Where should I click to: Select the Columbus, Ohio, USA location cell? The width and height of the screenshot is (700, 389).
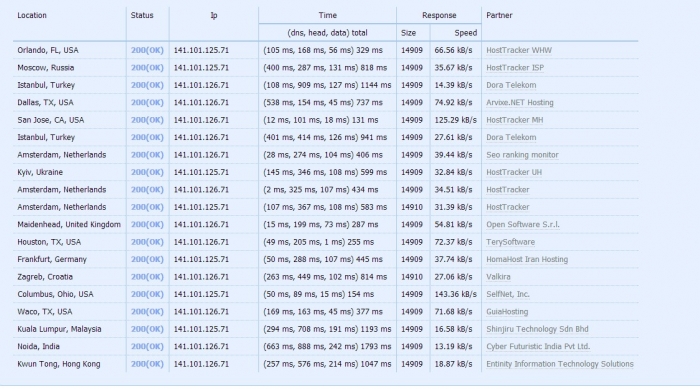point(55,294)
